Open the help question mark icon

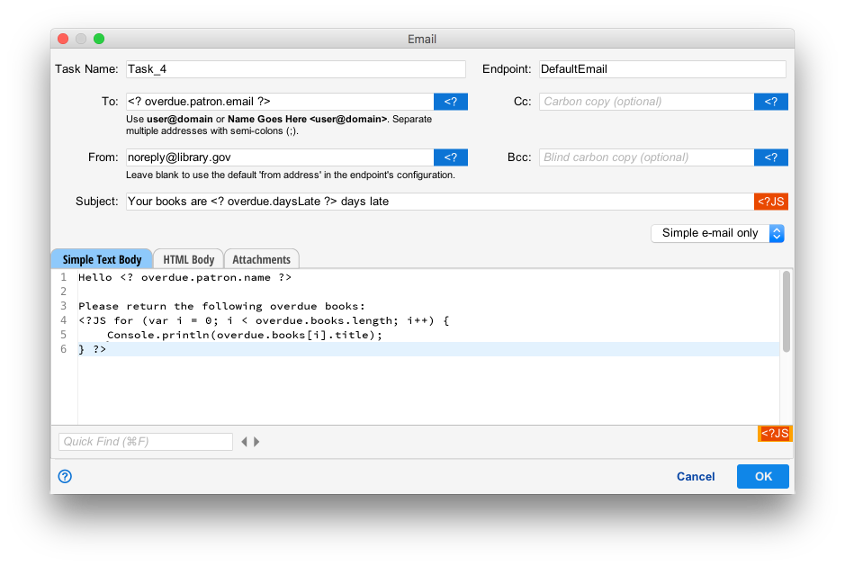(65, 477)
